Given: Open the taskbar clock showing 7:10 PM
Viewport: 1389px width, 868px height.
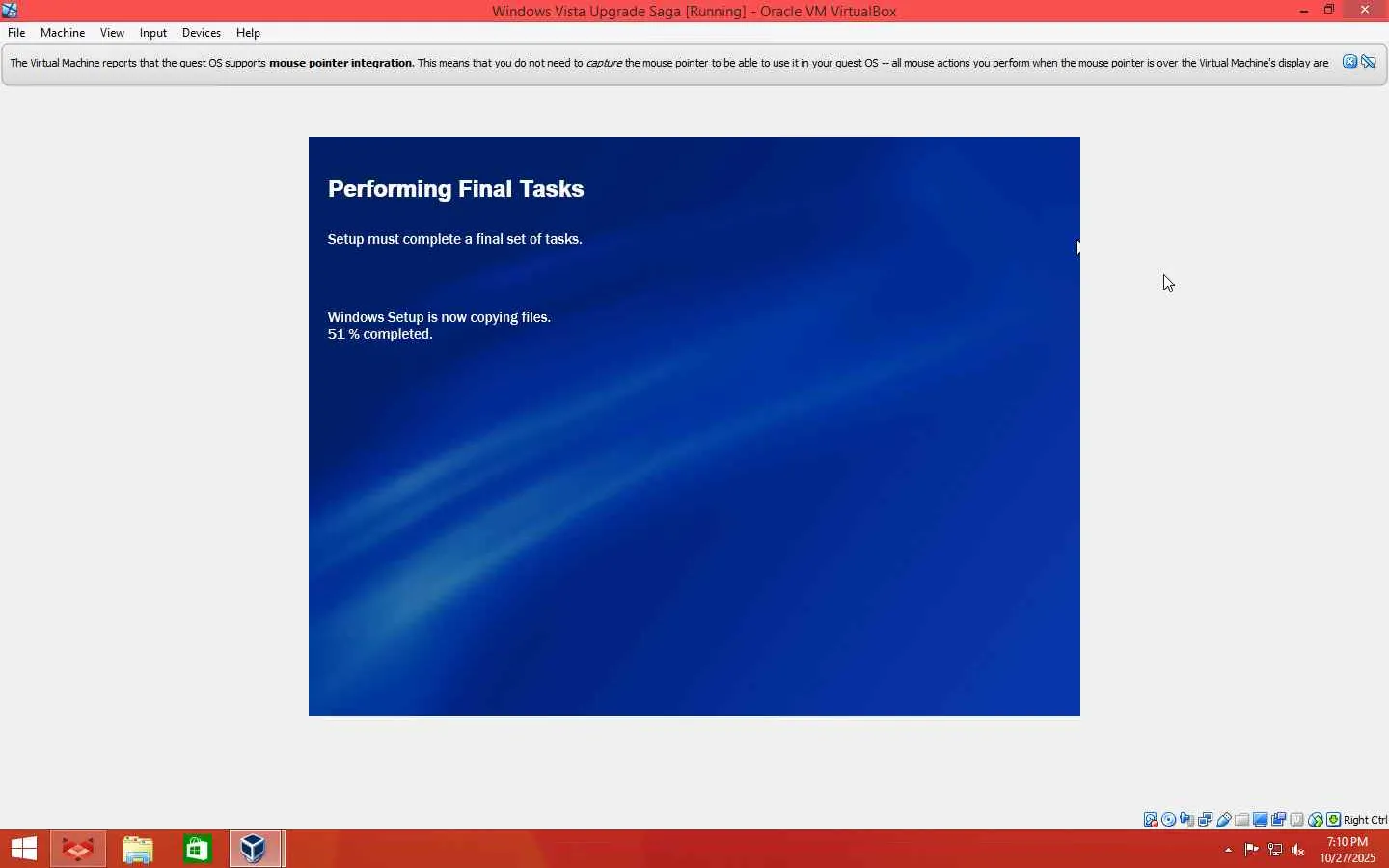Looking at the screenshot, I should point(1348,850).
